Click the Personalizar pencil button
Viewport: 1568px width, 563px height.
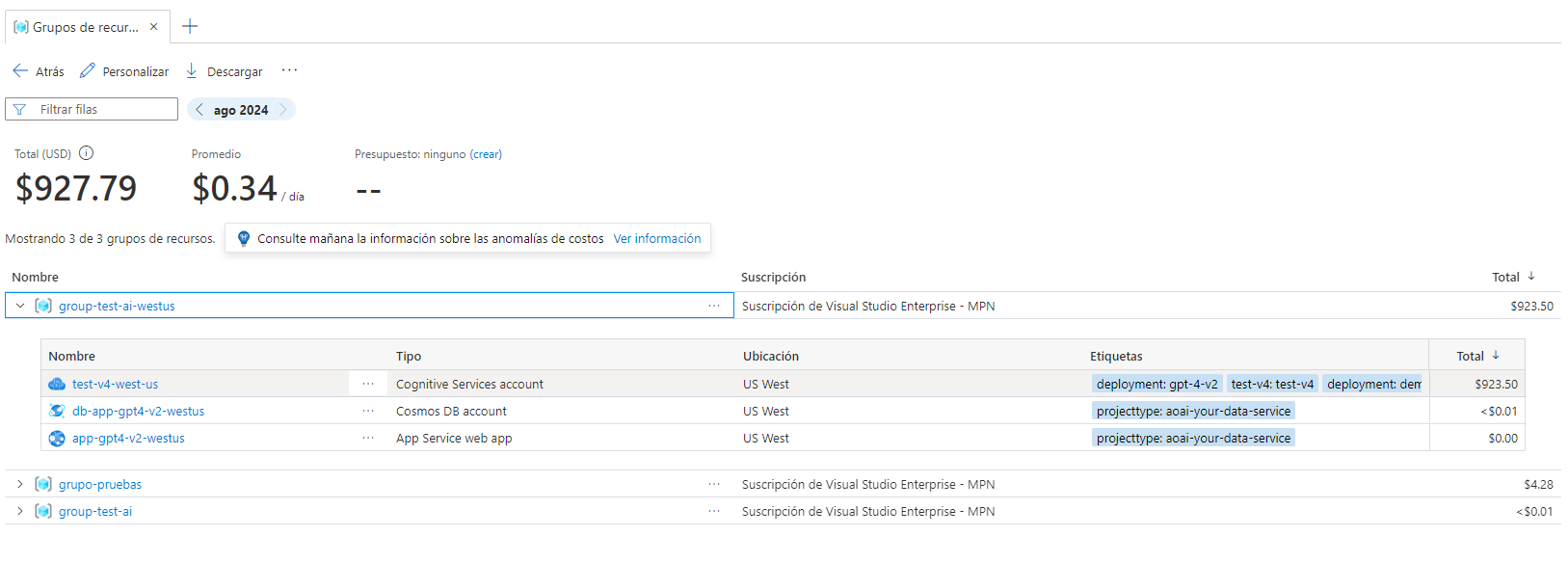(x=124, y=71)
